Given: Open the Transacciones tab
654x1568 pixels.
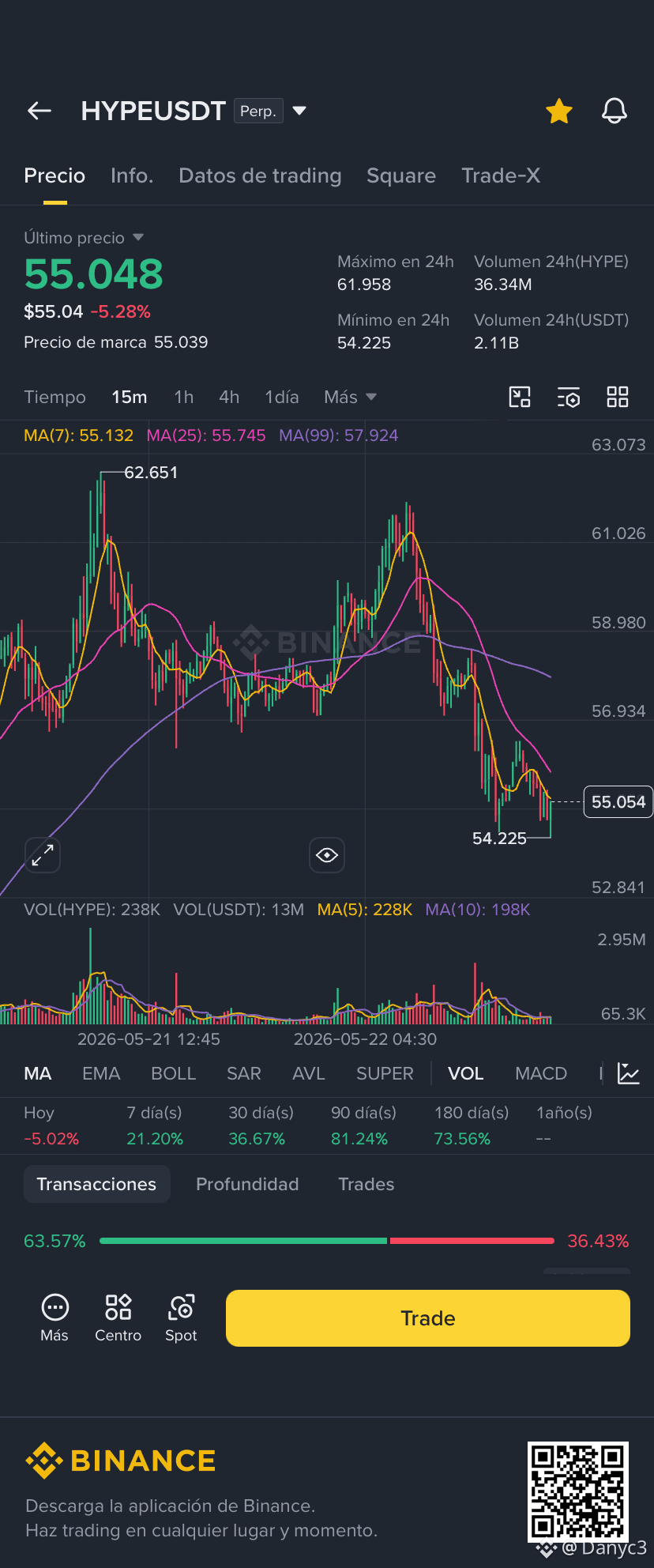Looking at the screenshot, I should click(96, 1184).
